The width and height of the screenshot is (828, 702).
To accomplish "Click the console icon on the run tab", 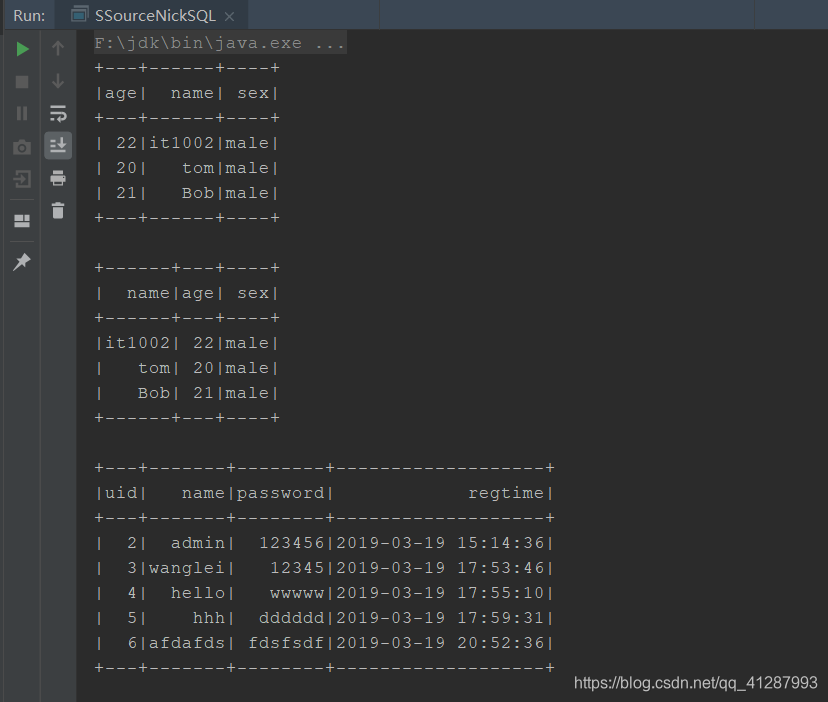I will point(80,15).
